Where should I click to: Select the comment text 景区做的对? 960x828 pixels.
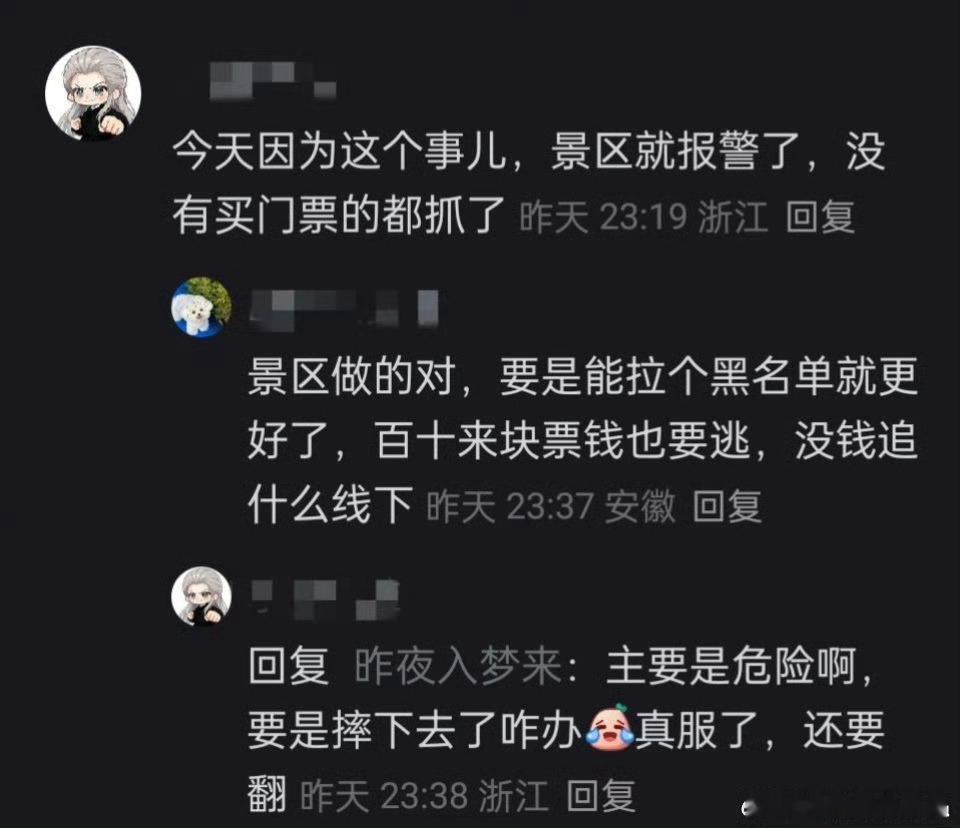pyautogui.click(x=351, y=375)
